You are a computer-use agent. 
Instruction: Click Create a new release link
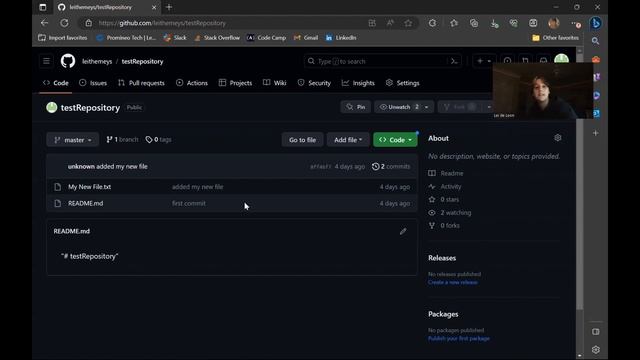pyautogui.click(x=453, y=282)
